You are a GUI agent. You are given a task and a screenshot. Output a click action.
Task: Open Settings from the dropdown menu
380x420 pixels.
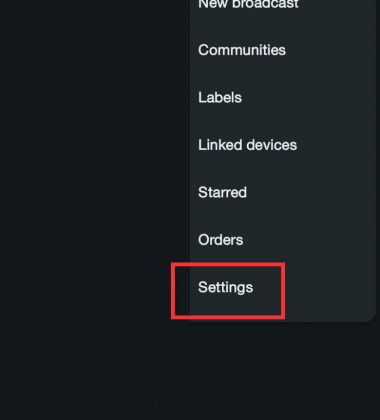pos(283,287)
